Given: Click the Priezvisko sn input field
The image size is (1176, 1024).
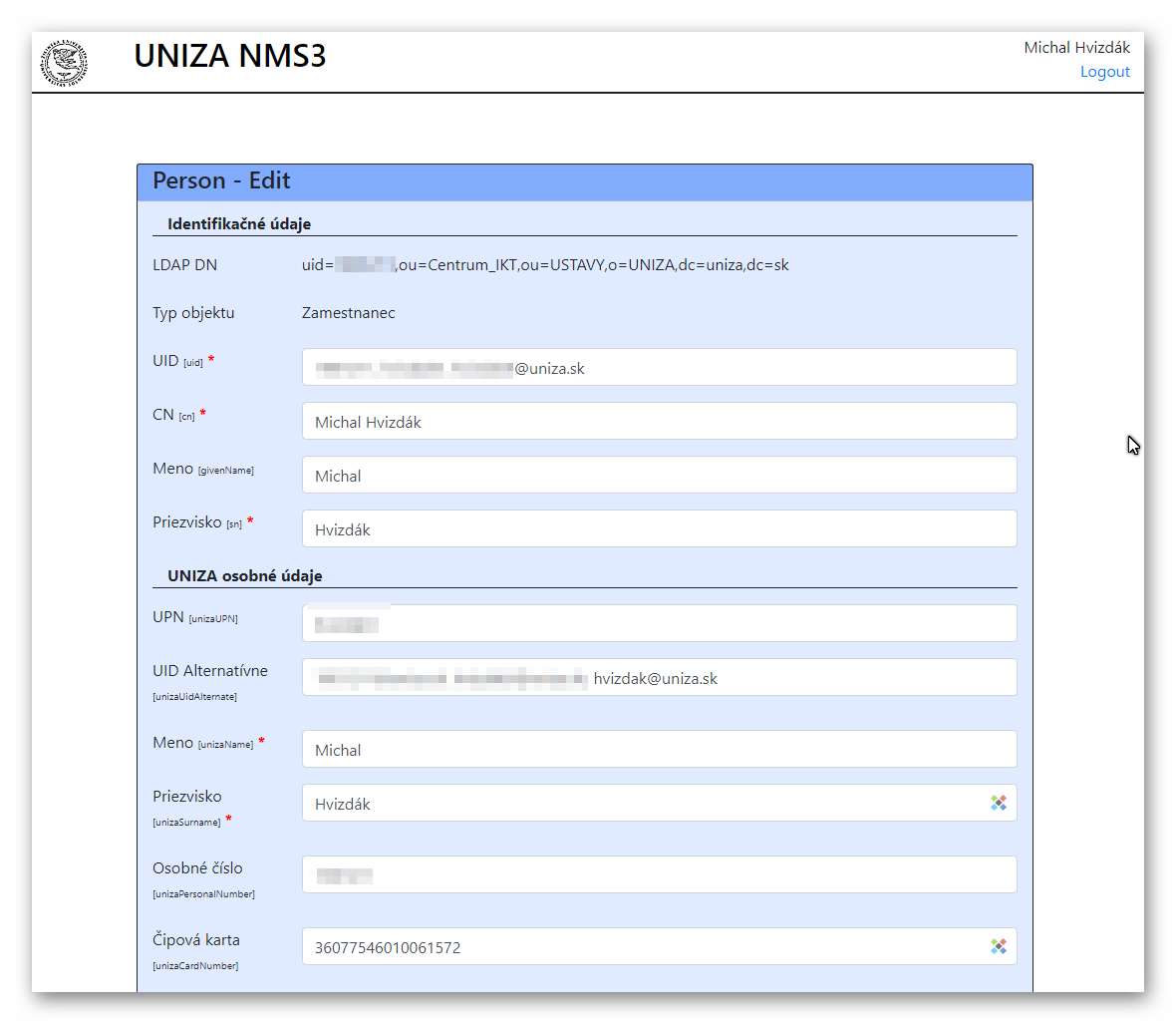Looking at the screenshot, I should point(658,528).
